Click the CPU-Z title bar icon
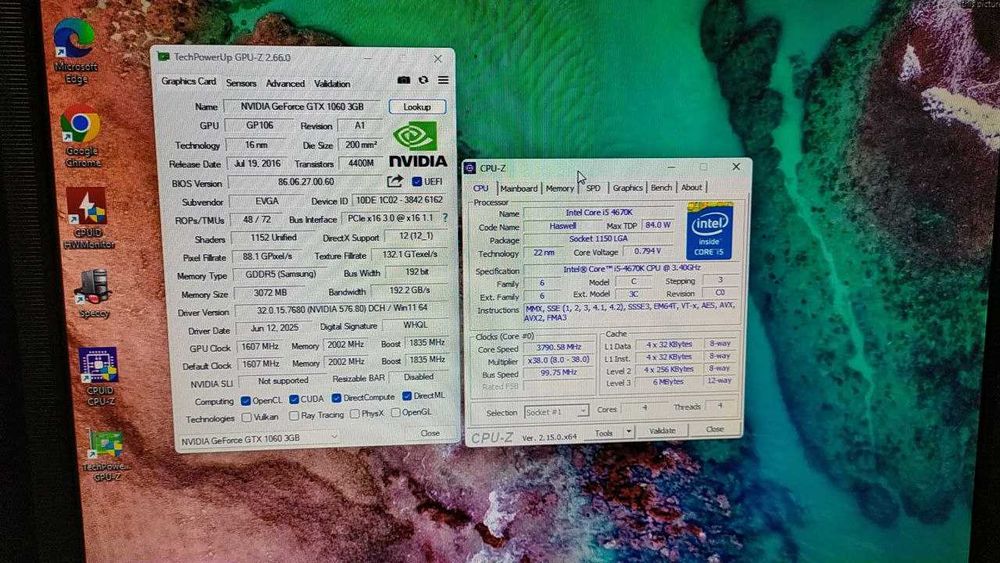1000x563 pixels. [x=470, y=168]
